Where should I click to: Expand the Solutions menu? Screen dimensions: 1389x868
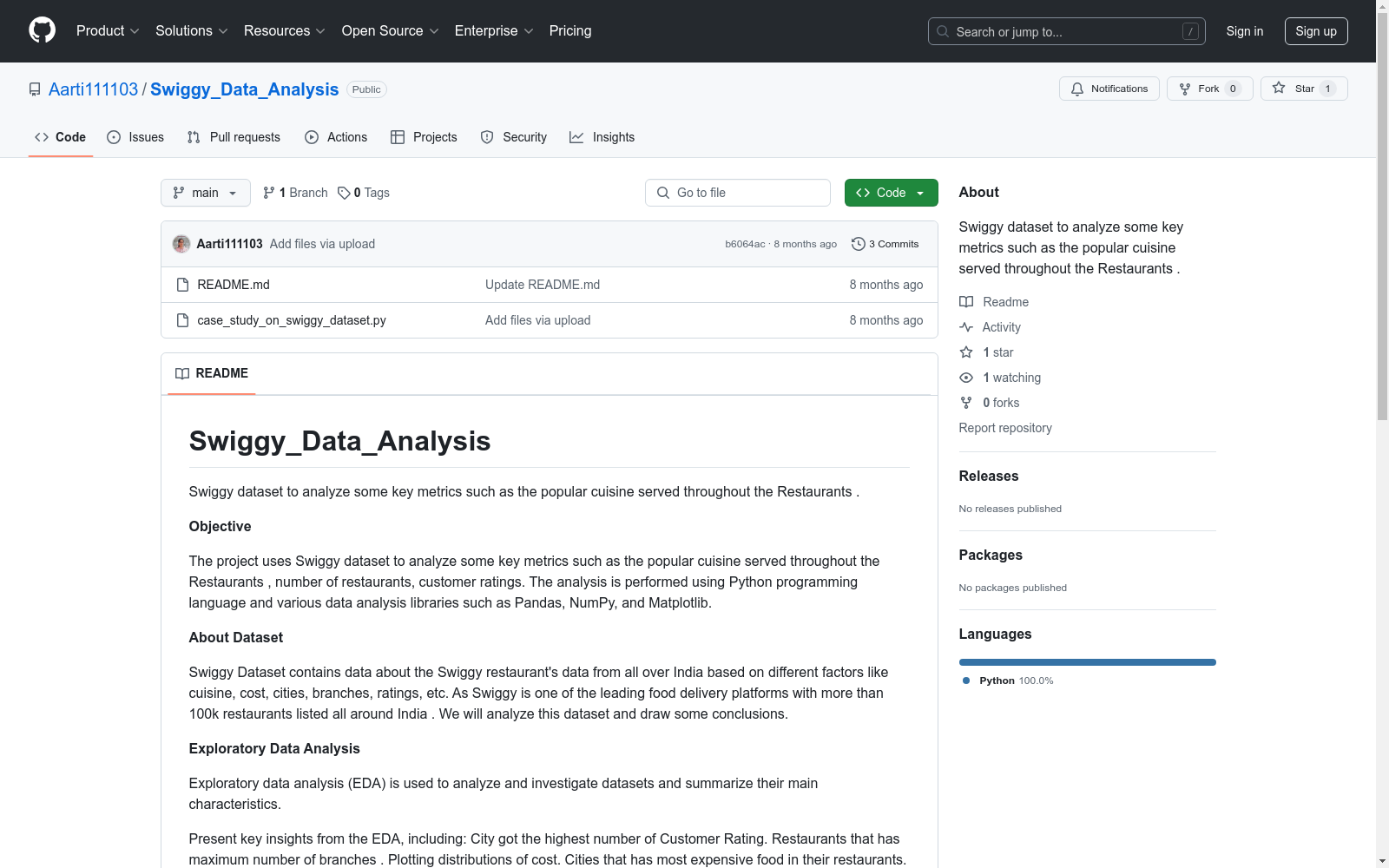pos(192,31)
